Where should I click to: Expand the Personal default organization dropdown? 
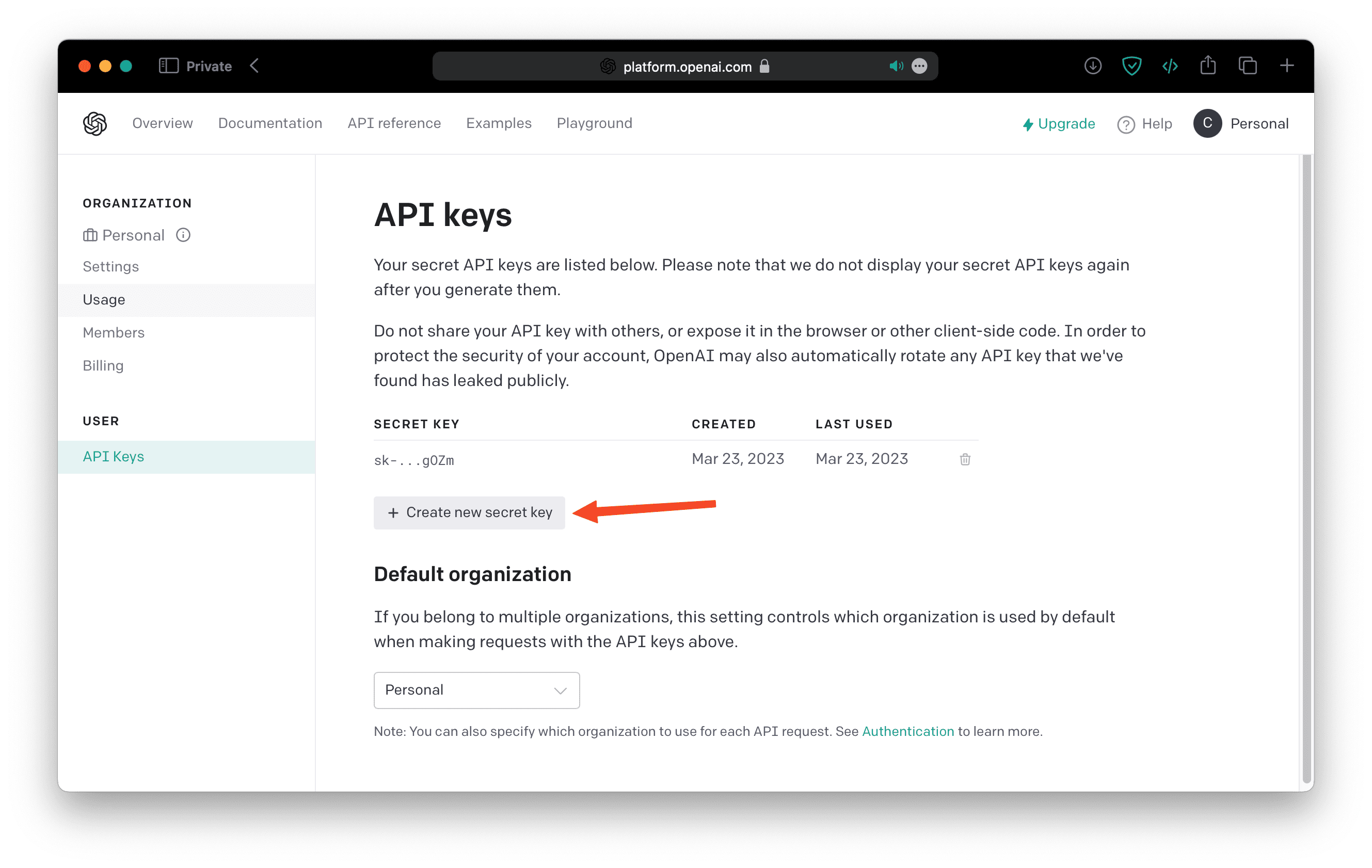coord(476,690)
